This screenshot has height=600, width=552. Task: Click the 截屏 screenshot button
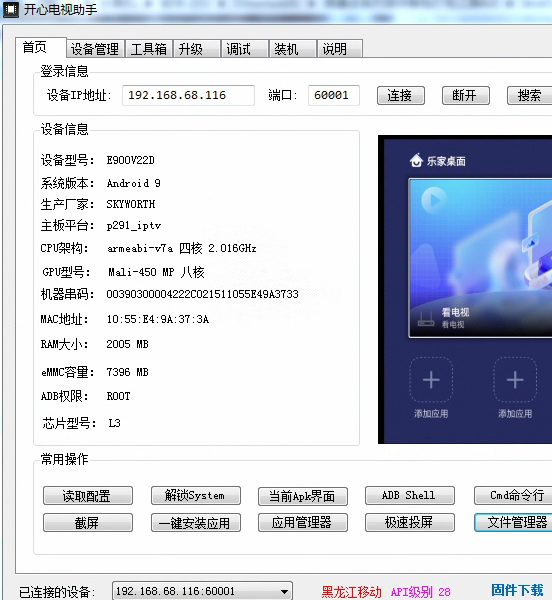click(88, 523)
